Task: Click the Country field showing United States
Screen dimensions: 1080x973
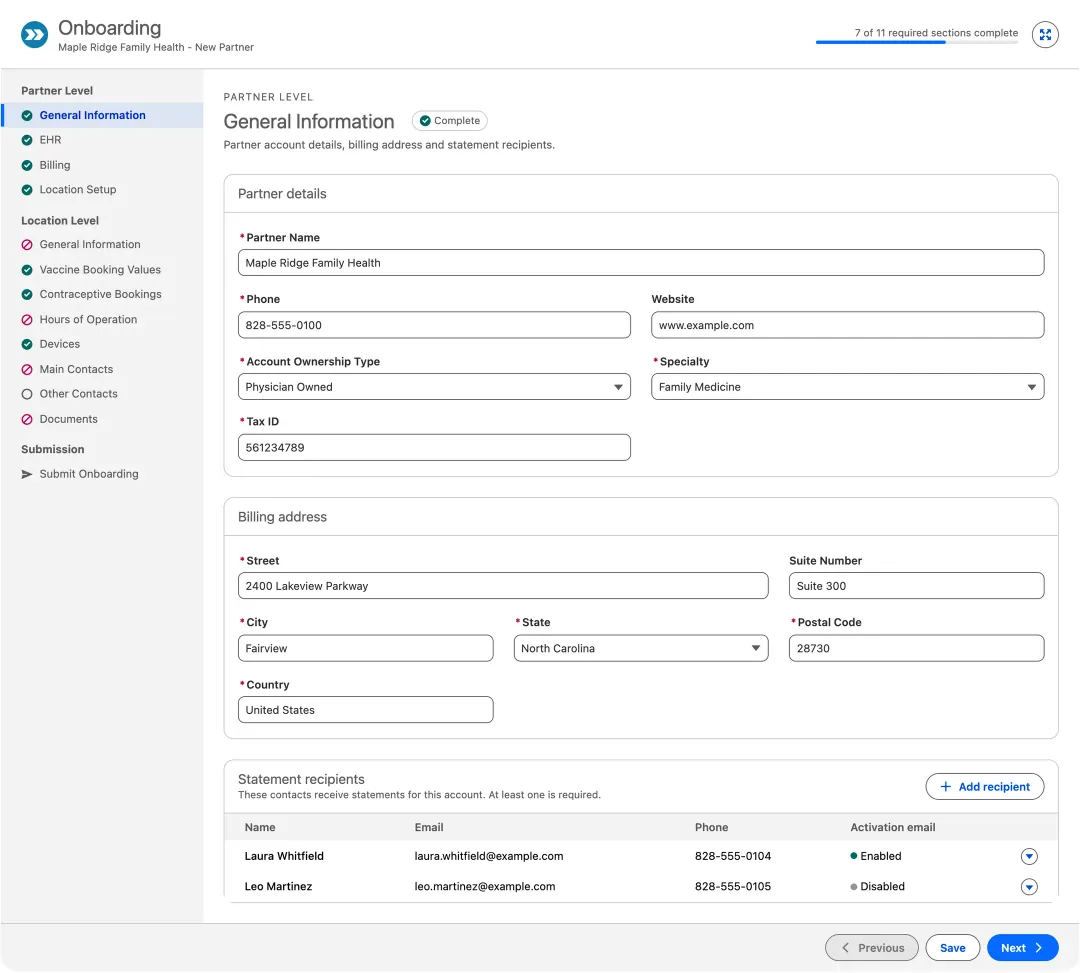Action: tap(365, 710)
